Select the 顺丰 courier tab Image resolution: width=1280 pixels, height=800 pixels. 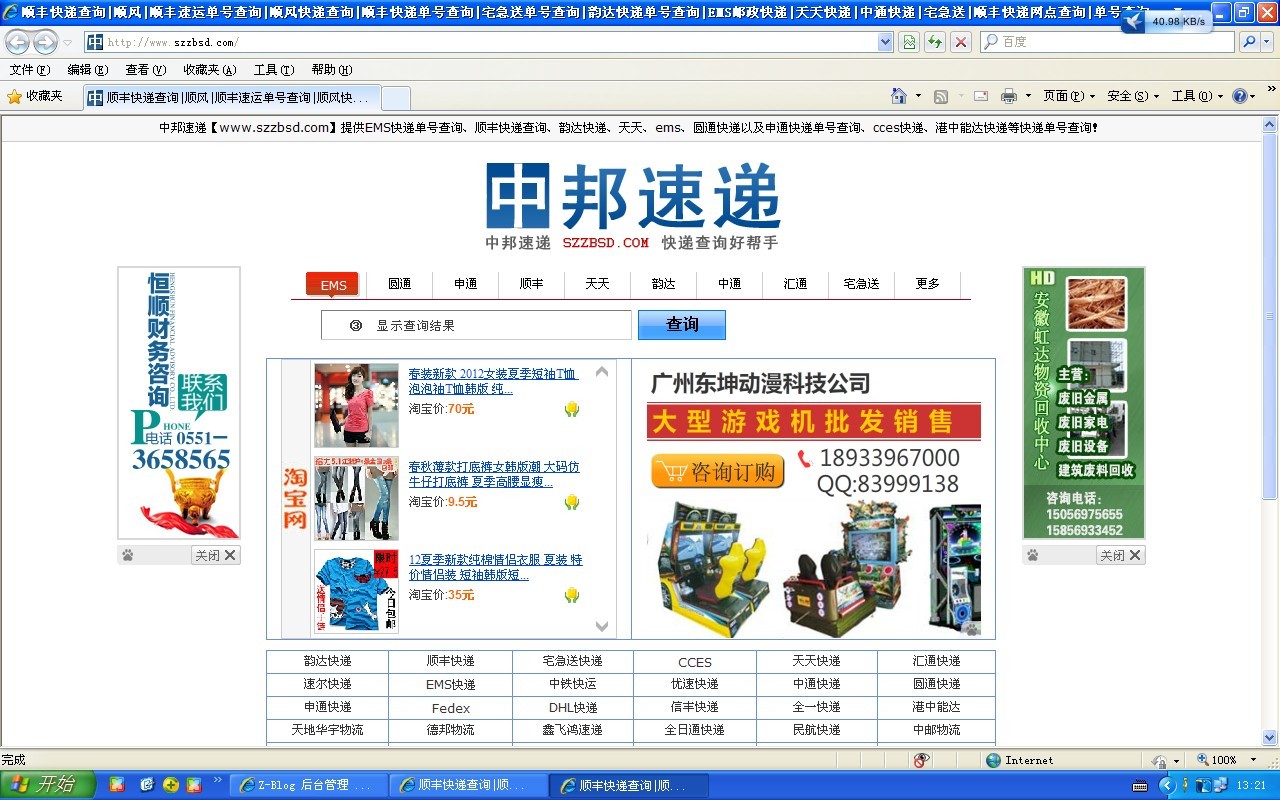531,284
